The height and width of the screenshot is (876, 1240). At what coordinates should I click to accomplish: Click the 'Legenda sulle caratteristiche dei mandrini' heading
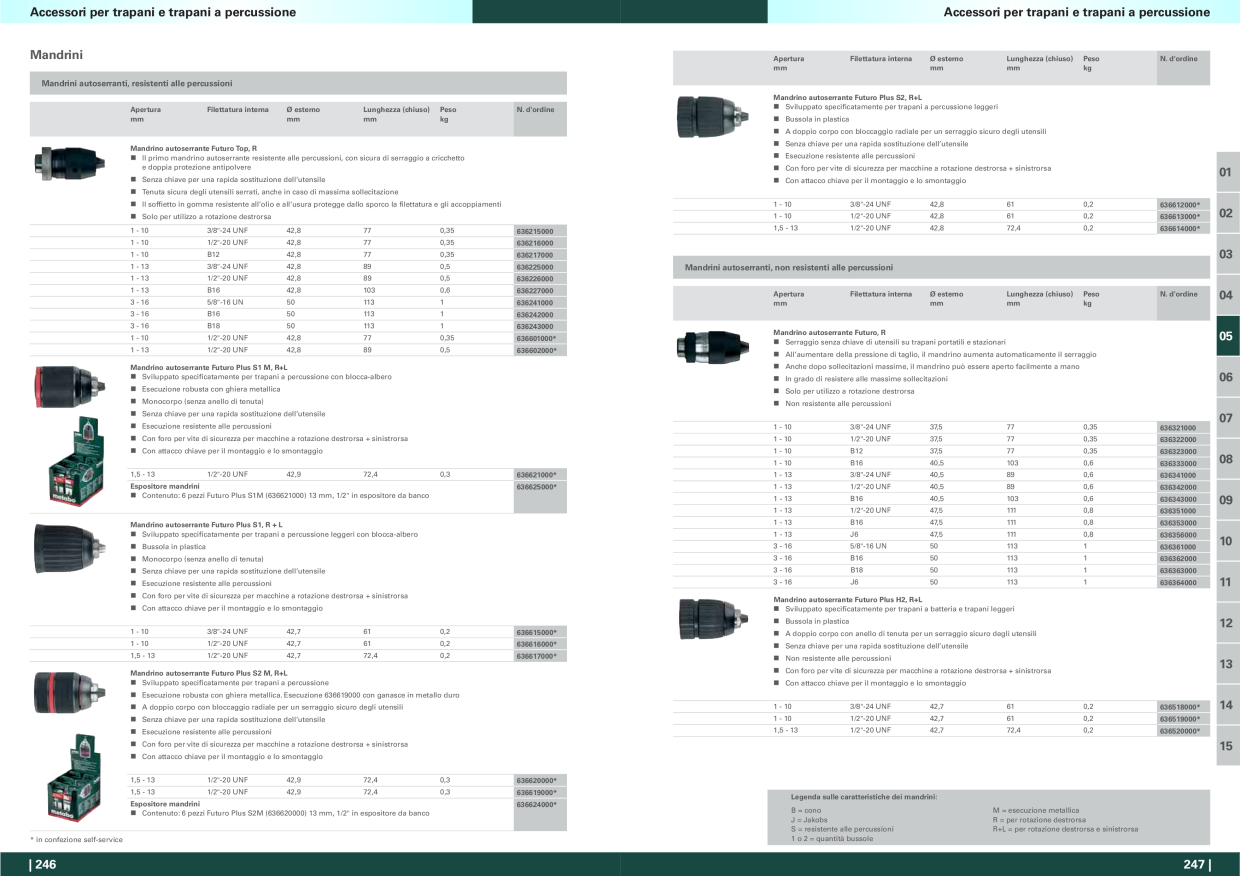click(x=864, y=797)
